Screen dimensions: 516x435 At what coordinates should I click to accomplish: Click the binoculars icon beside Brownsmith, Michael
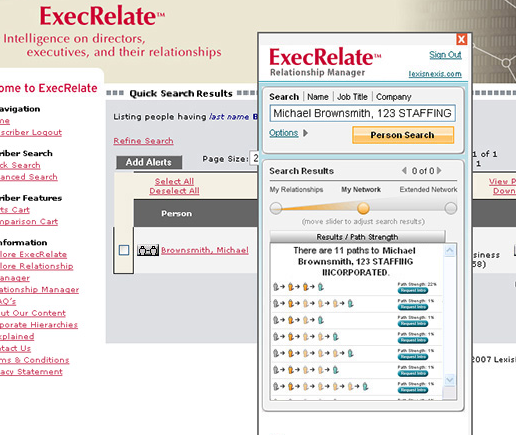pos(148,250)
